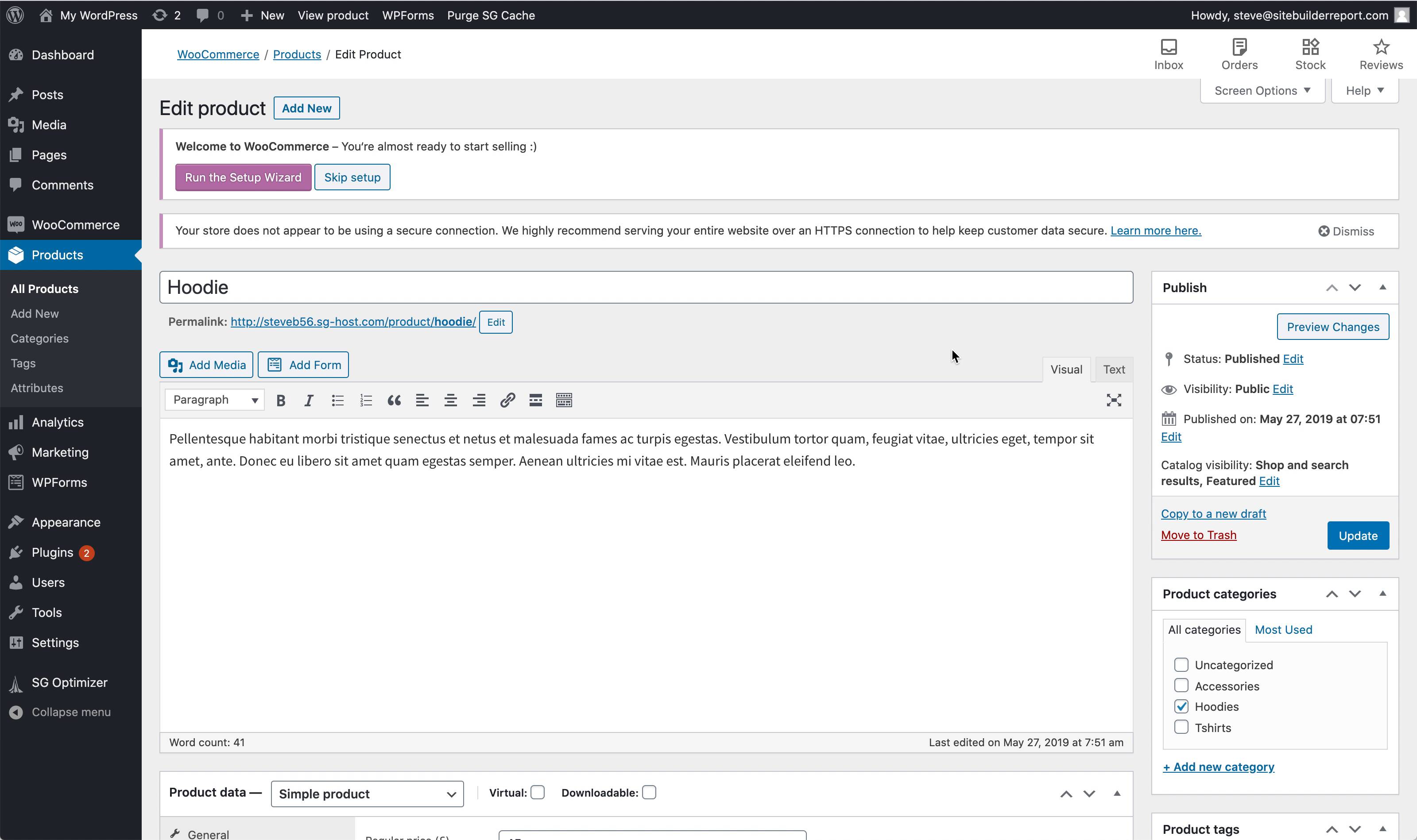Click the numbered list icon
The width and height of the screenshot is (1417, 840).
coord(366,401)
